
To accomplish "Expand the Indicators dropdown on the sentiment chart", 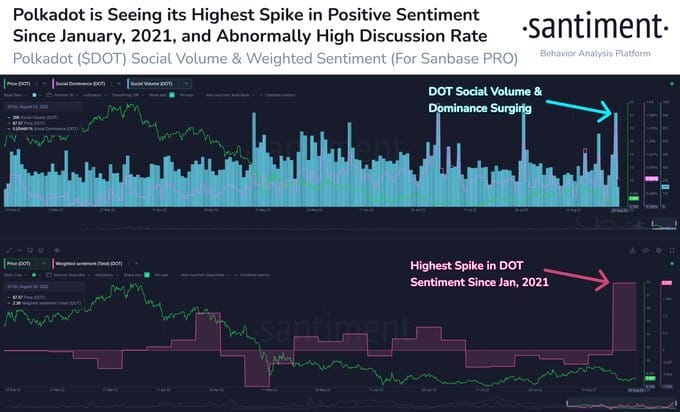I will (x=106, y=275).
